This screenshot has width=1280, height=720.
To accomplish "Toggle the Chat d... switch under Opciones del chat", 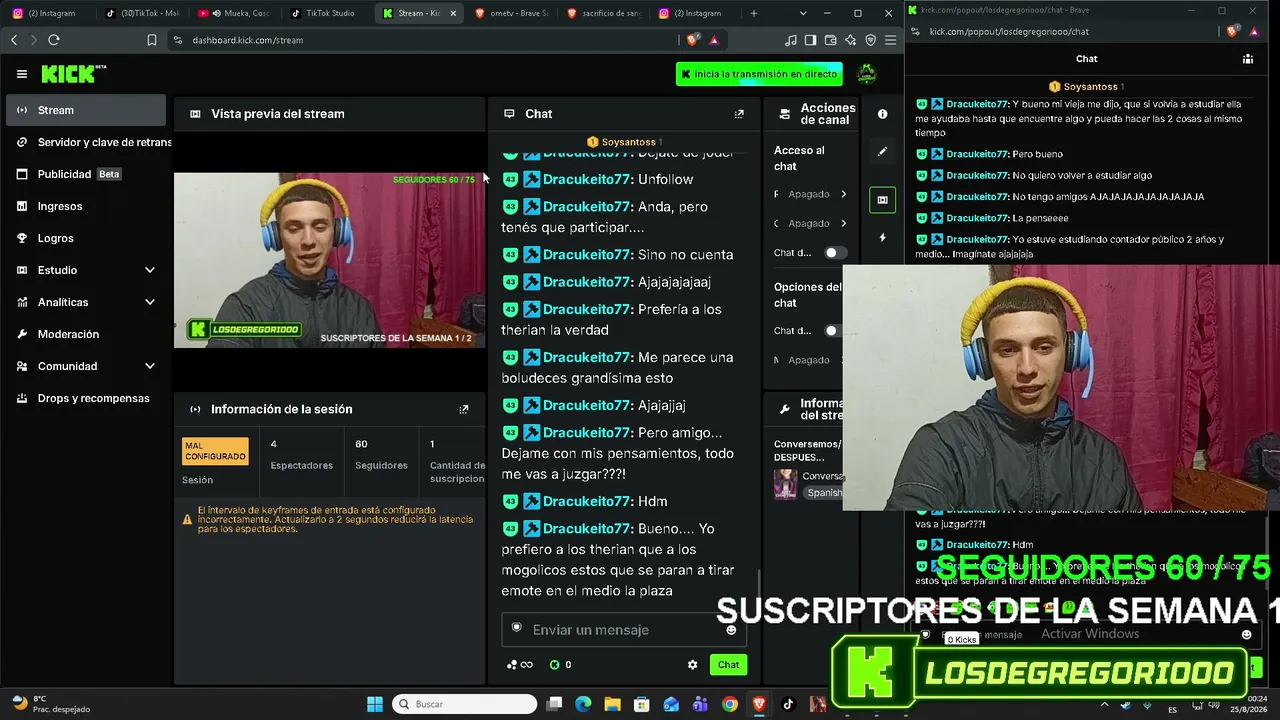I will [834, 331].
